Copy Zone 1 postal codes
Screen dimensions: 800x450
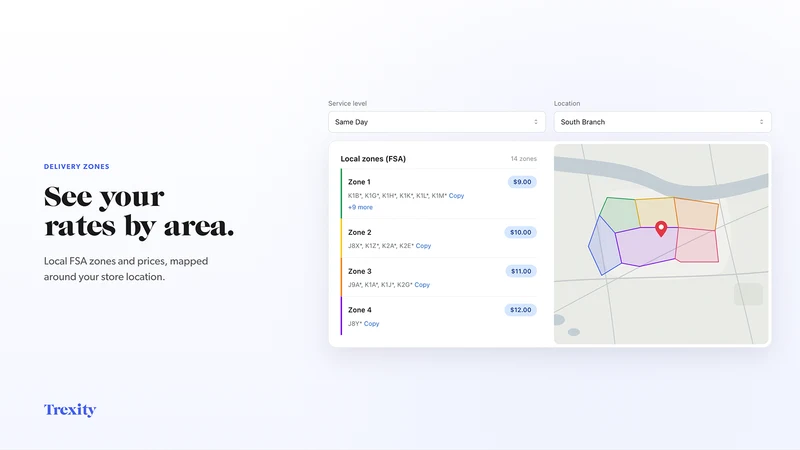[x=456, y=195]
